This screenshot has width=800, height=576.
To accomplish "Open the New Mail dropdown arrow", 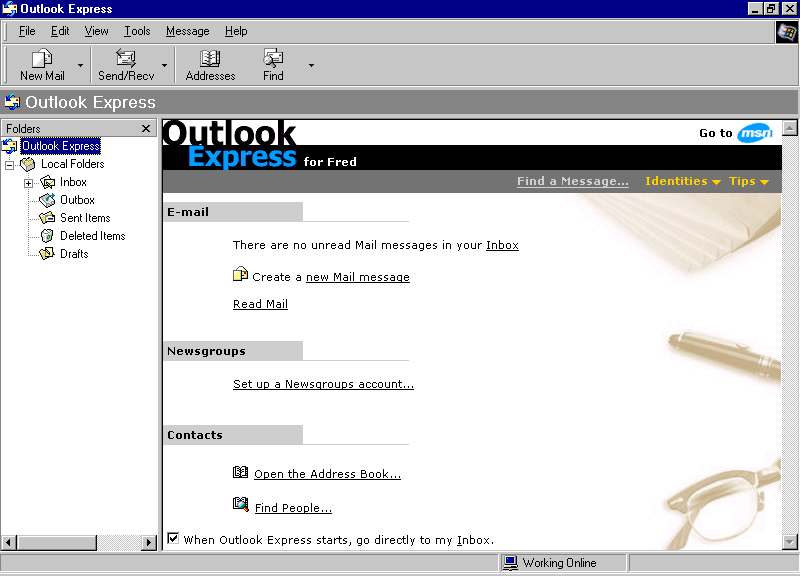I will 80,65.
